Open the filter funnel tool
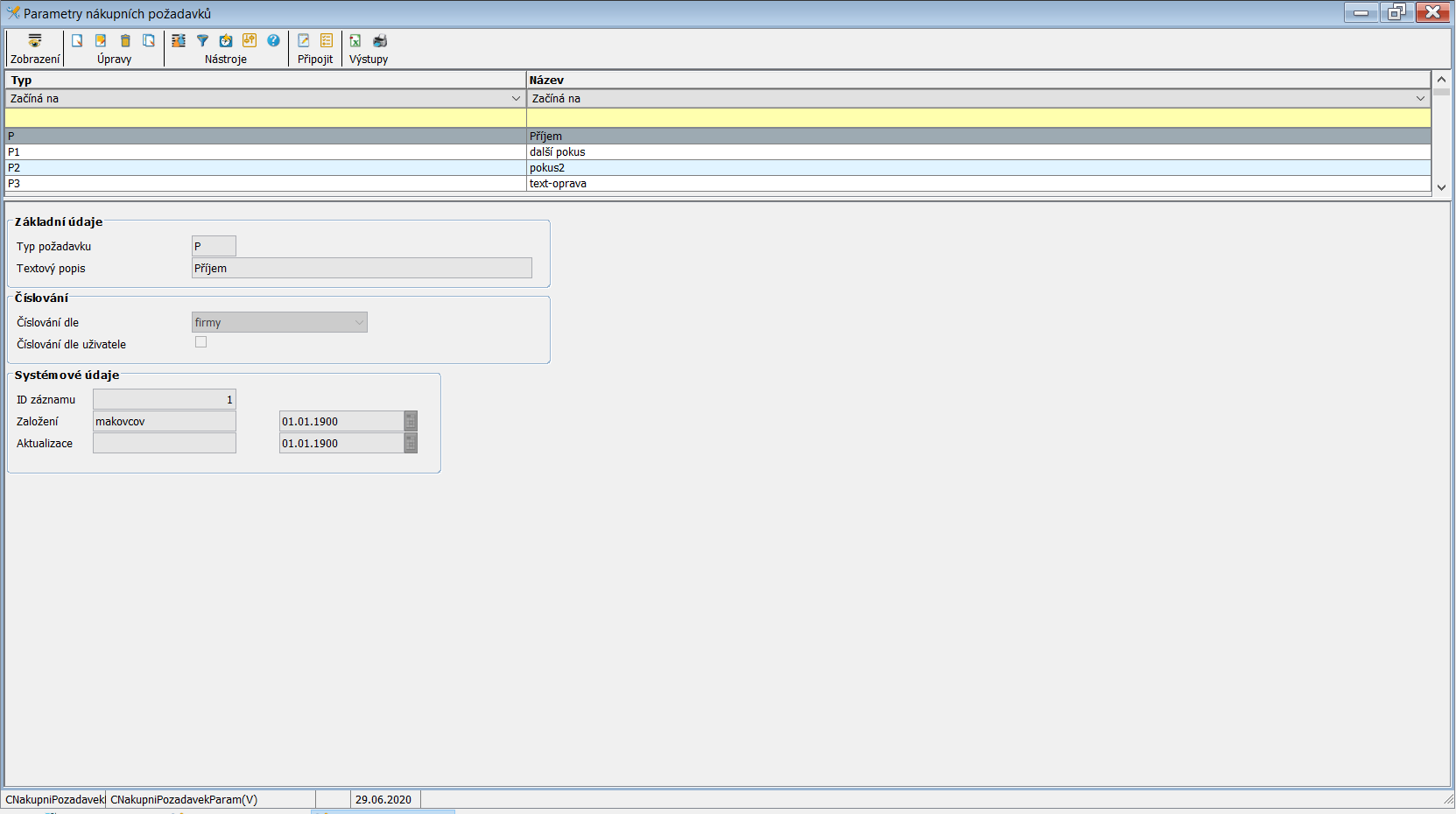Screen dimensions: 1456x814 coord(202,41)
